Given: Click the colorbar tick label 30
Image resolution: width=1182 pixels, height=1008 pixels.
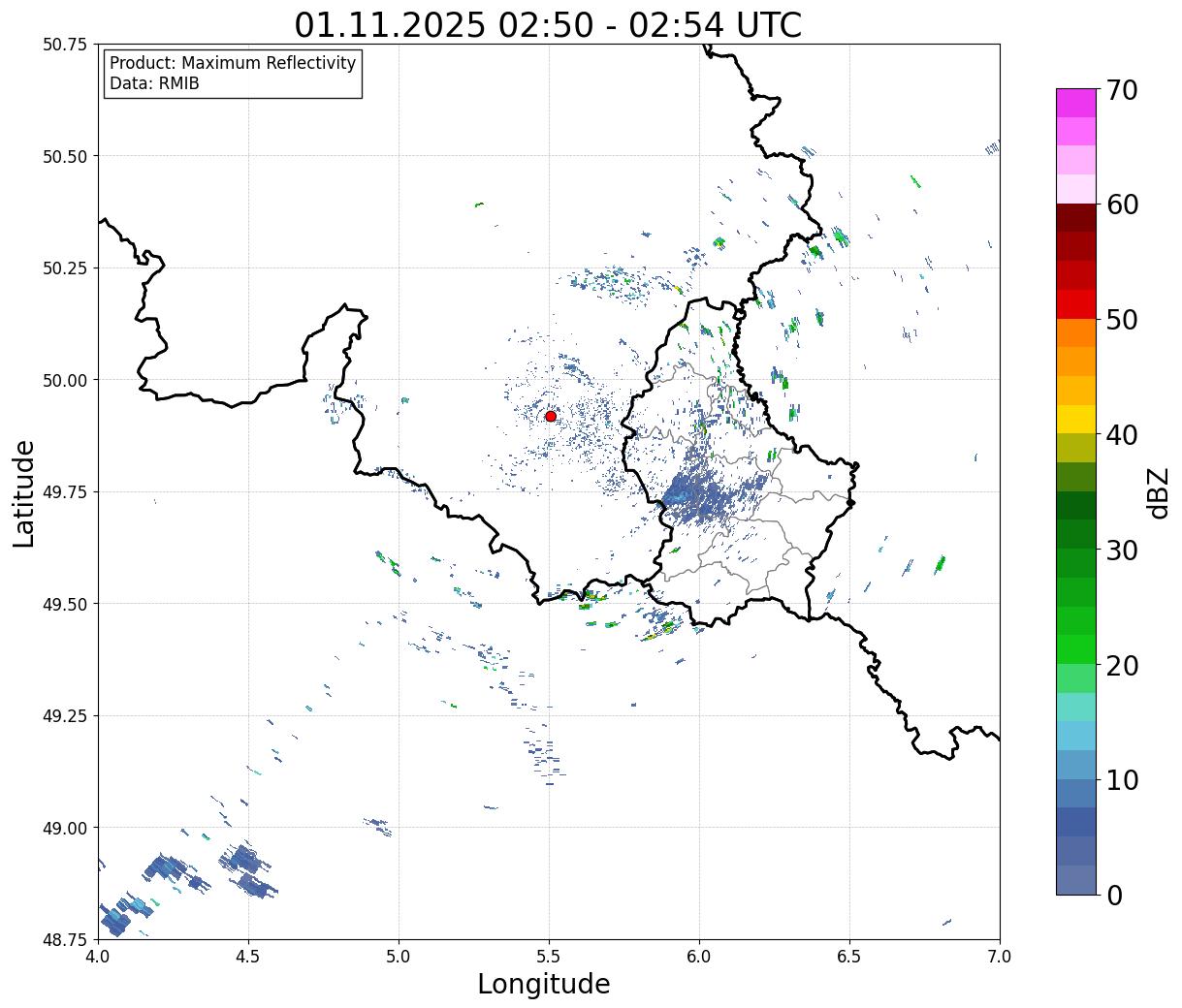Looking at the screenshot, I should point(1122,551).
